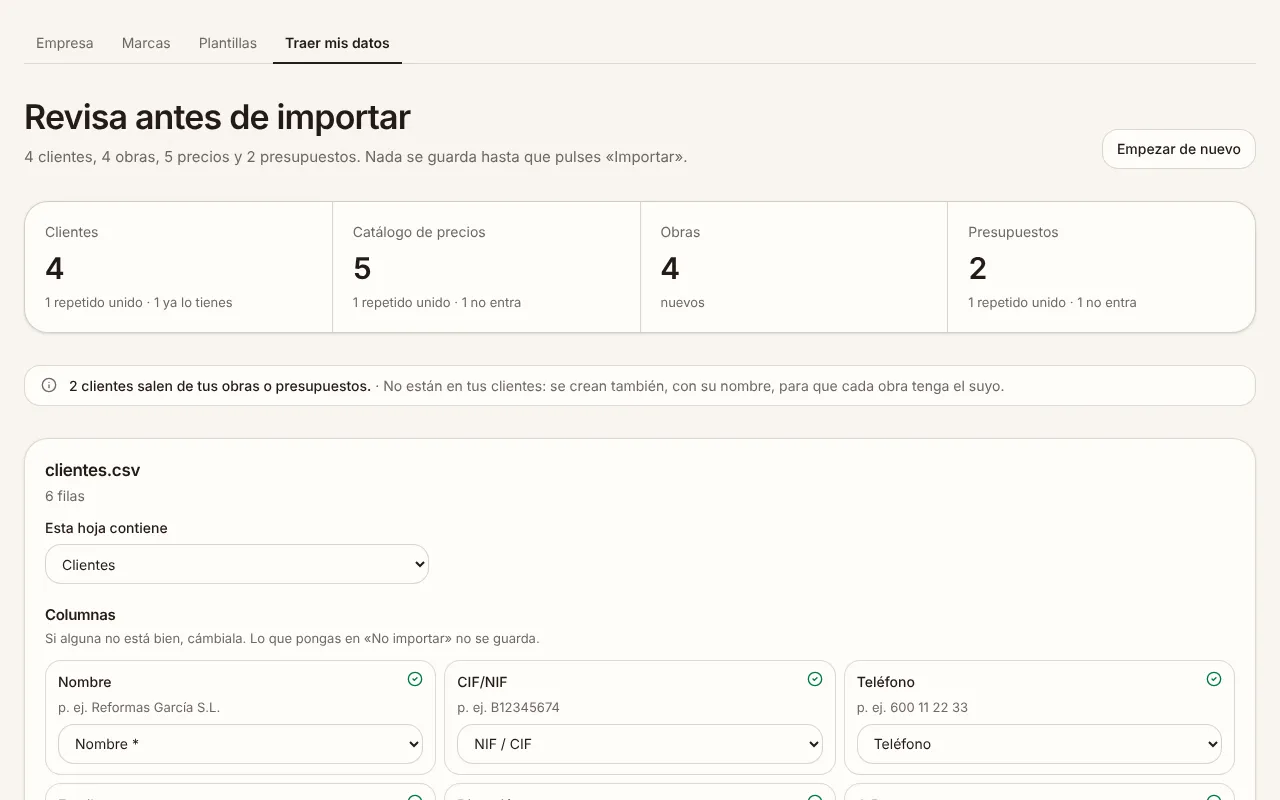This screenshot has width=1280, height=800.
Task: Click the green check icon on Teléfono column
Action: (1214, 679)
